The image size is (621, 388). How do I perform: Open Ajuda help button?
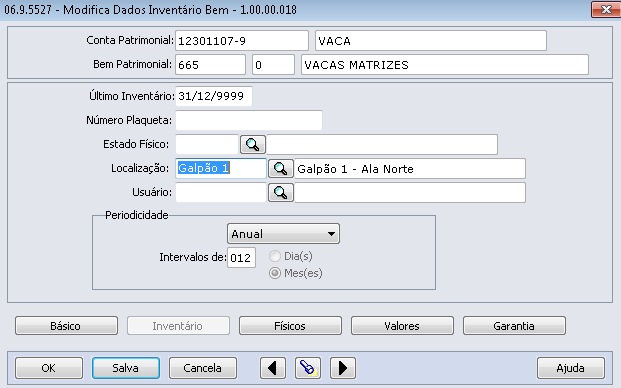[x=571, y=368]
